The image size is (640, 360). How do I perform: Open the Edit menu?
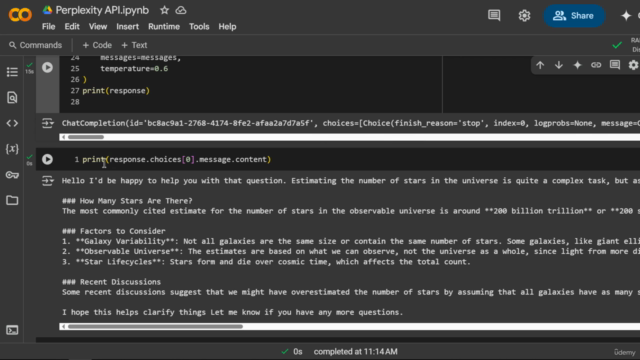pos(72,27)
